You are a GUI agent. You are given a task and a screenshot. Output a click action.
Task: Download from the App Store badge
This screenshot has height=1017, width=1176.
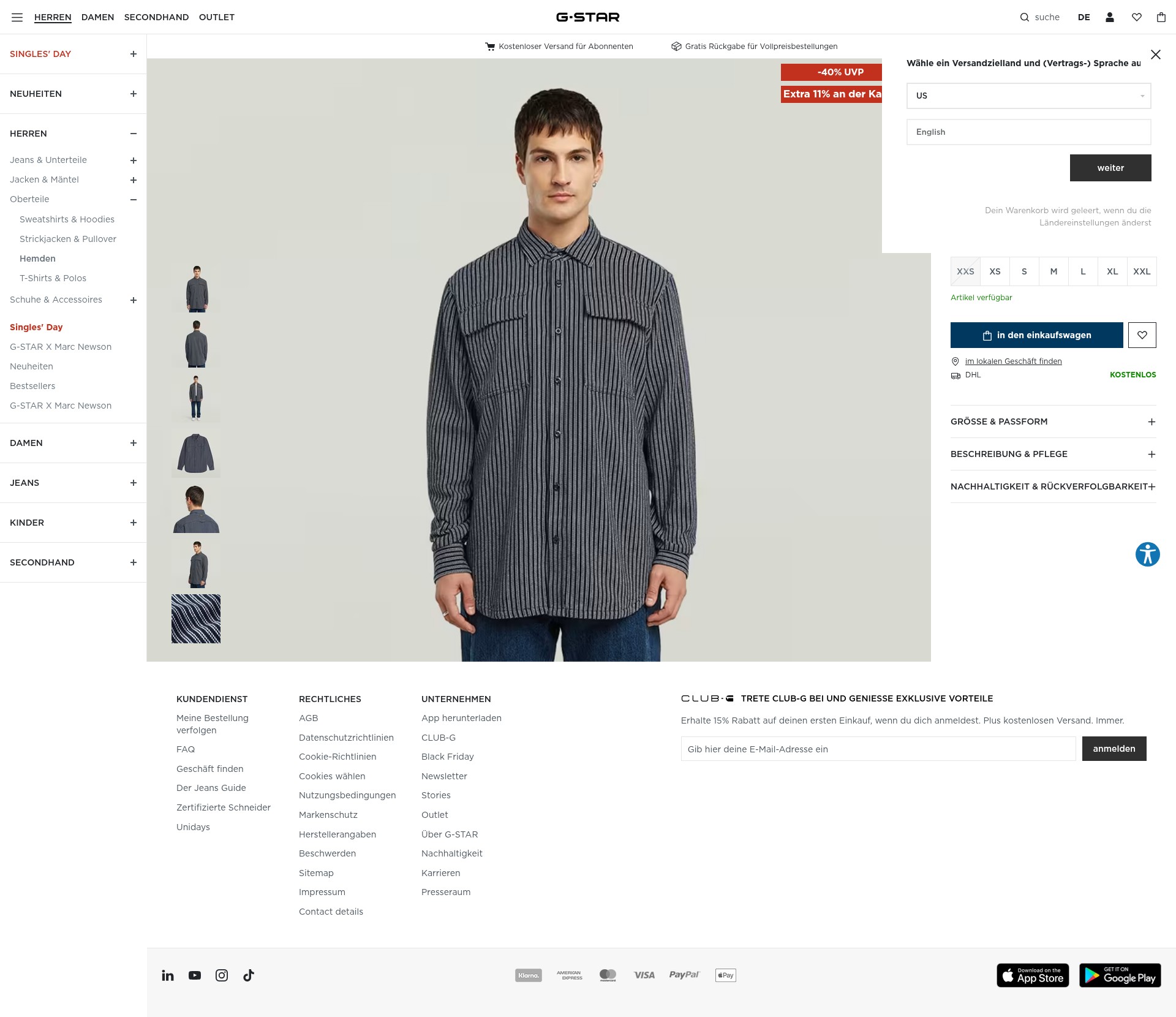tap(1033, 975)
